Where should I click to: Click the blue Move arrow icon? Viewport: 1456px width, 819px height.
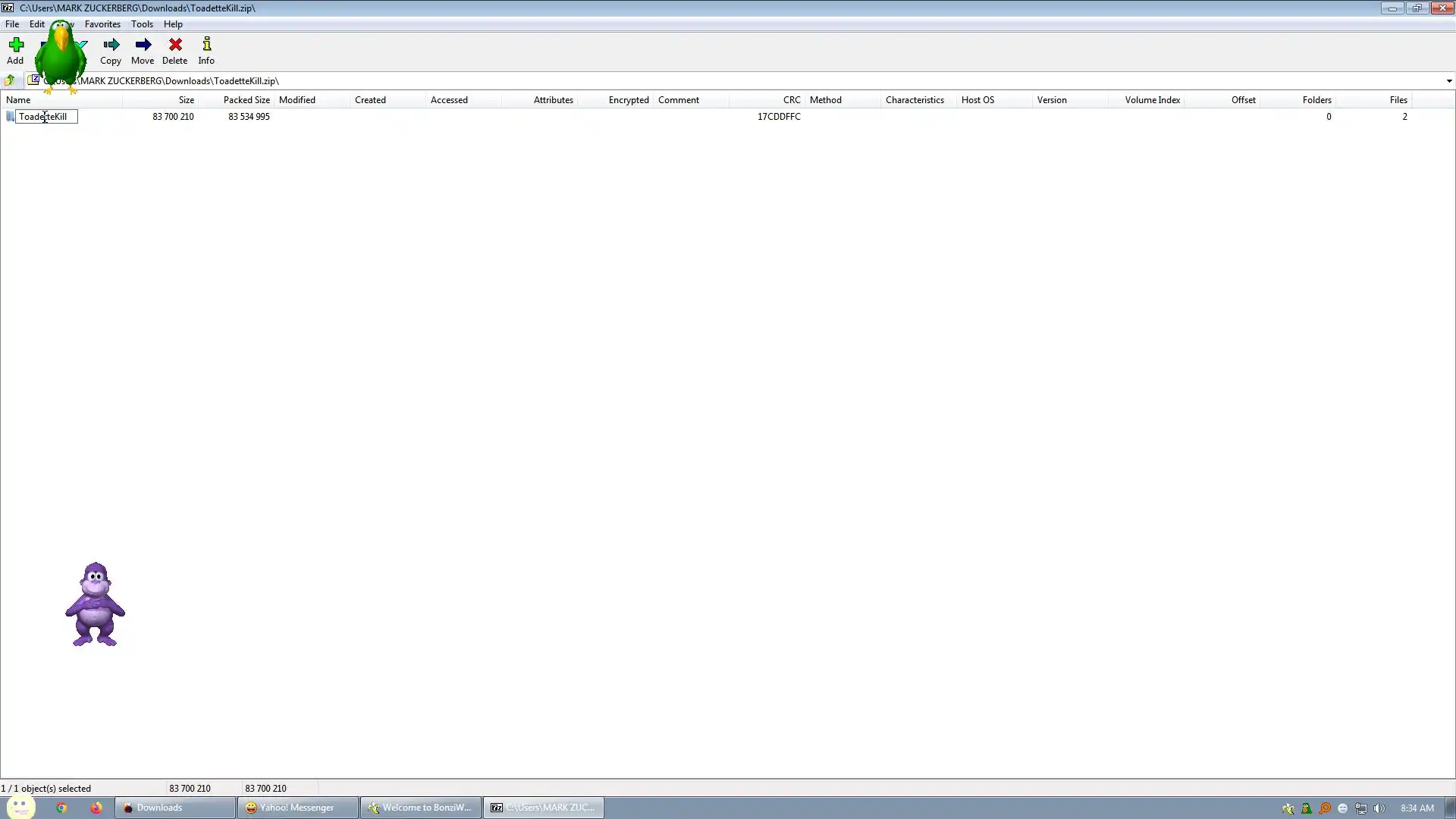pos(143,45)
